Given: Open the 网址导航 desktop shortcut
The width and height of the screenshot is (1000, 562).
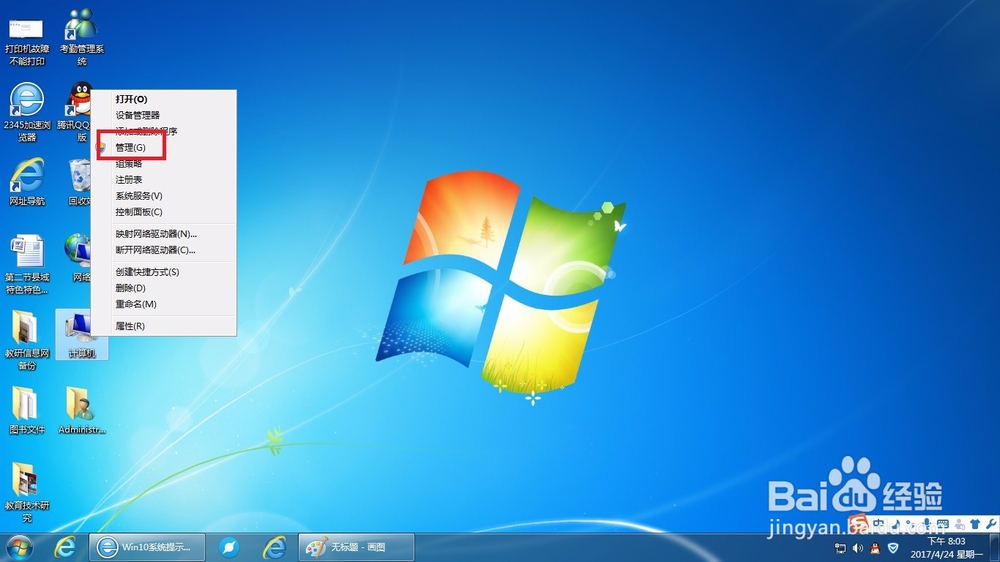Looking at the screenshot, I should point(26,182).
